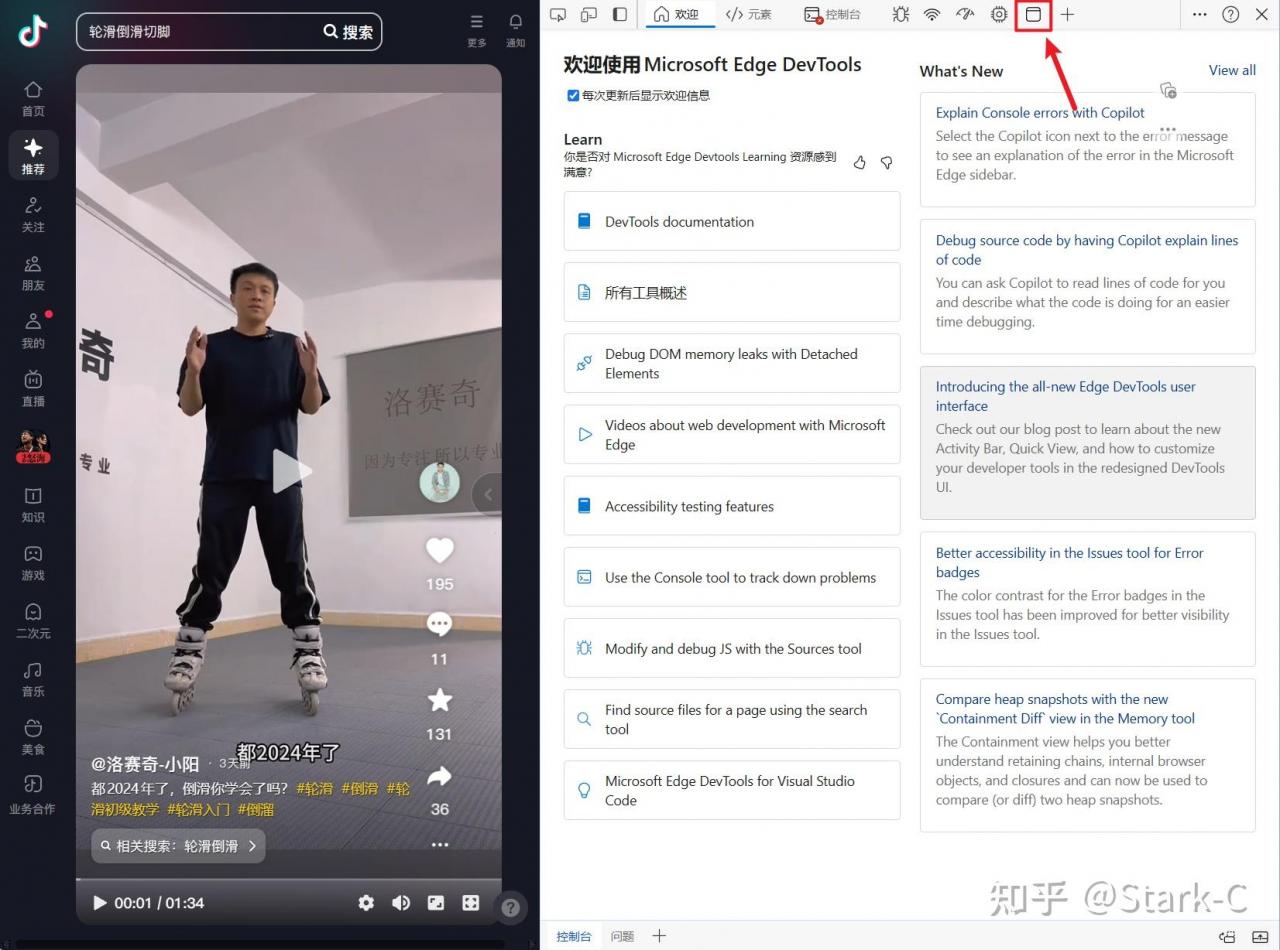Image resolution: width=1280 pixels, height=950 pixels.
Task: Open the author avatar on the video
Action: point(439,482)
